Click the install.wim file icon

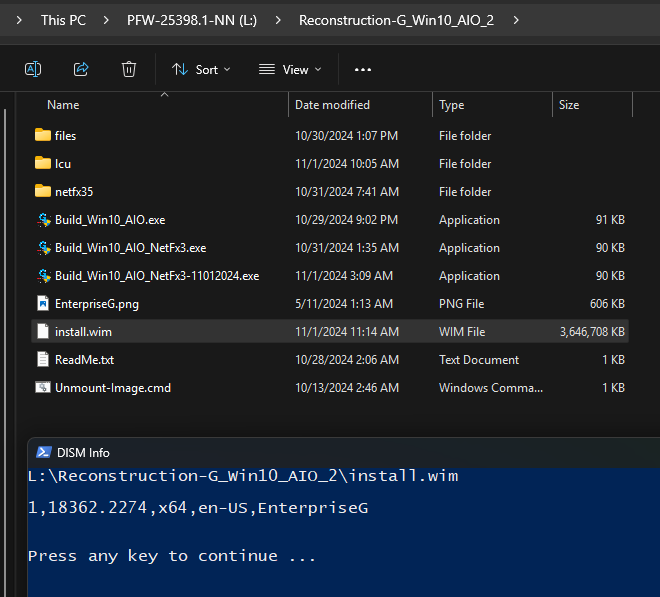pos(43,331)
